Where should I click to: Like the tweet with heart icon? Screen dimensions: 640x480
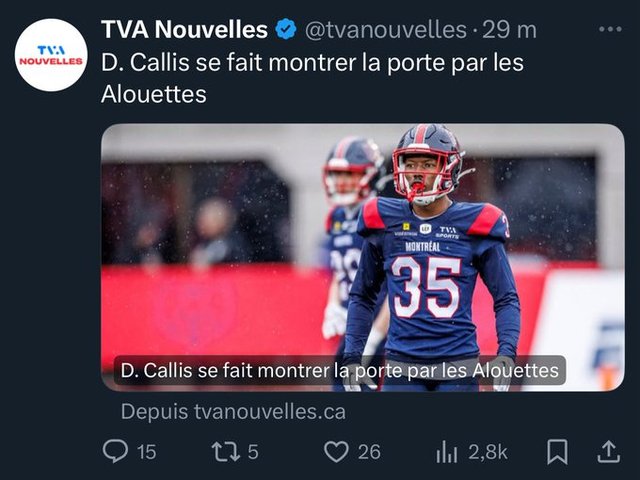click(x=336, y=452)
